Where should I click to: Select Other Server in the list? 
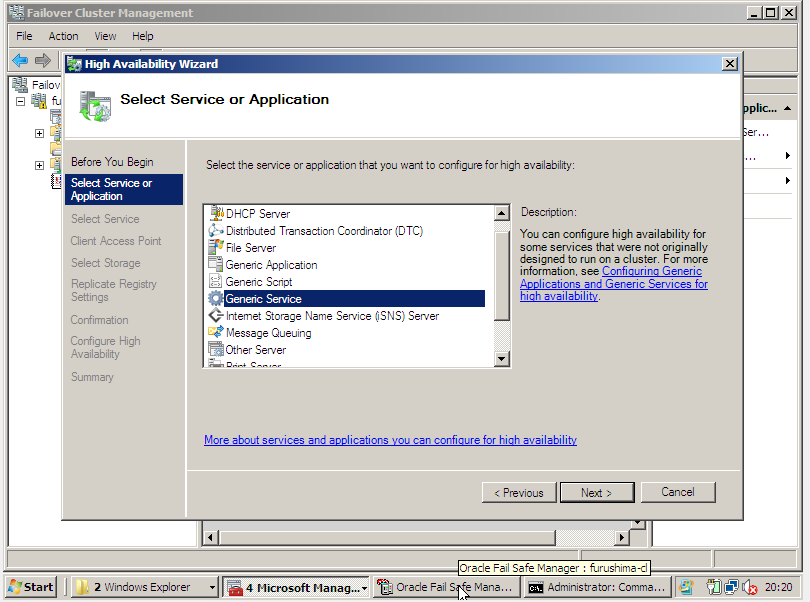256,350
